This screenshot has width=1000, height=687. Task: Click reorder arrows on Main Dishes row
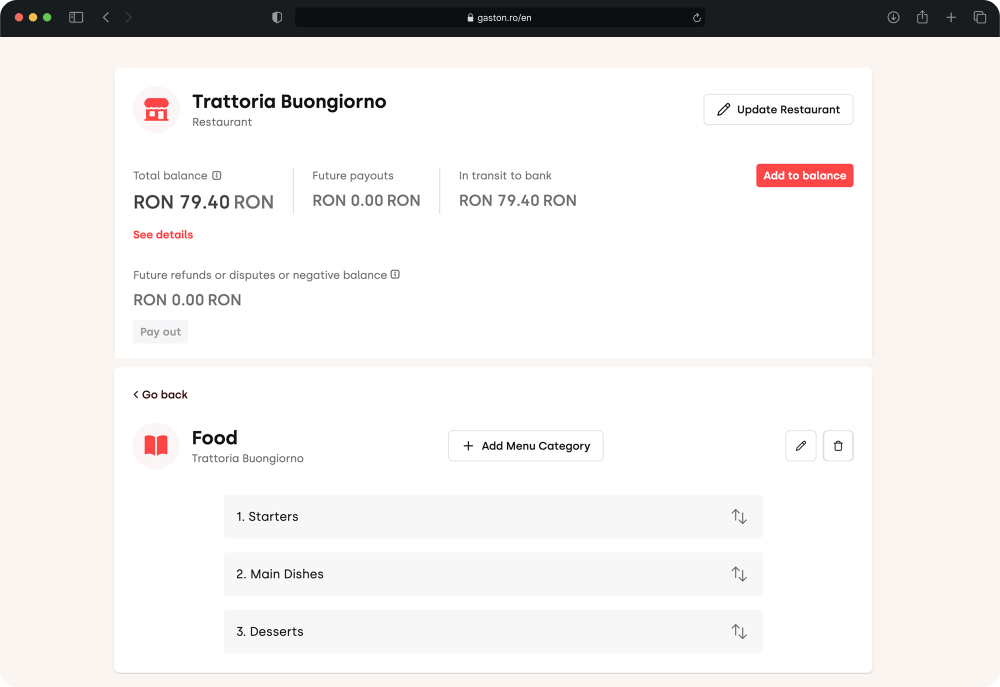tap(739, 574)
